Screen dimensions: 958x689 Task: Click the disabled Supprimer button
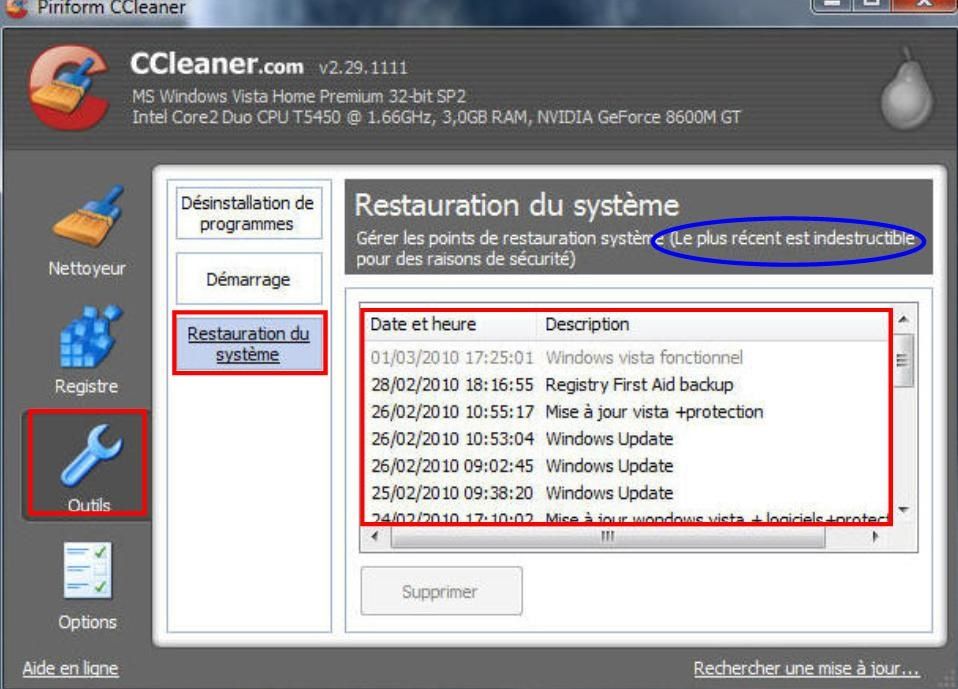(x=441, y=591)
